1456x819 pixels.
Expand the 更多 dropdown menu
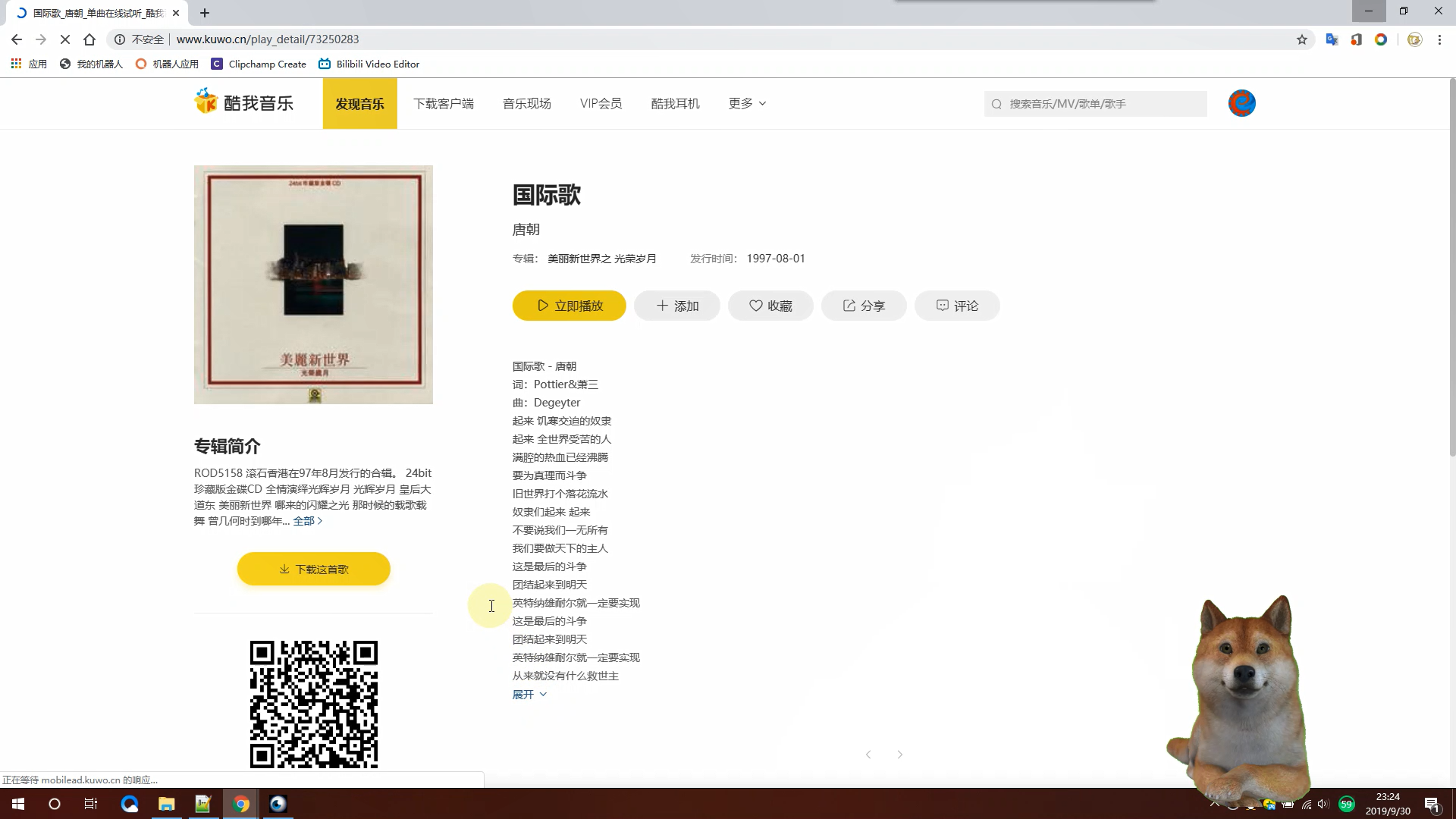[747, 103]
